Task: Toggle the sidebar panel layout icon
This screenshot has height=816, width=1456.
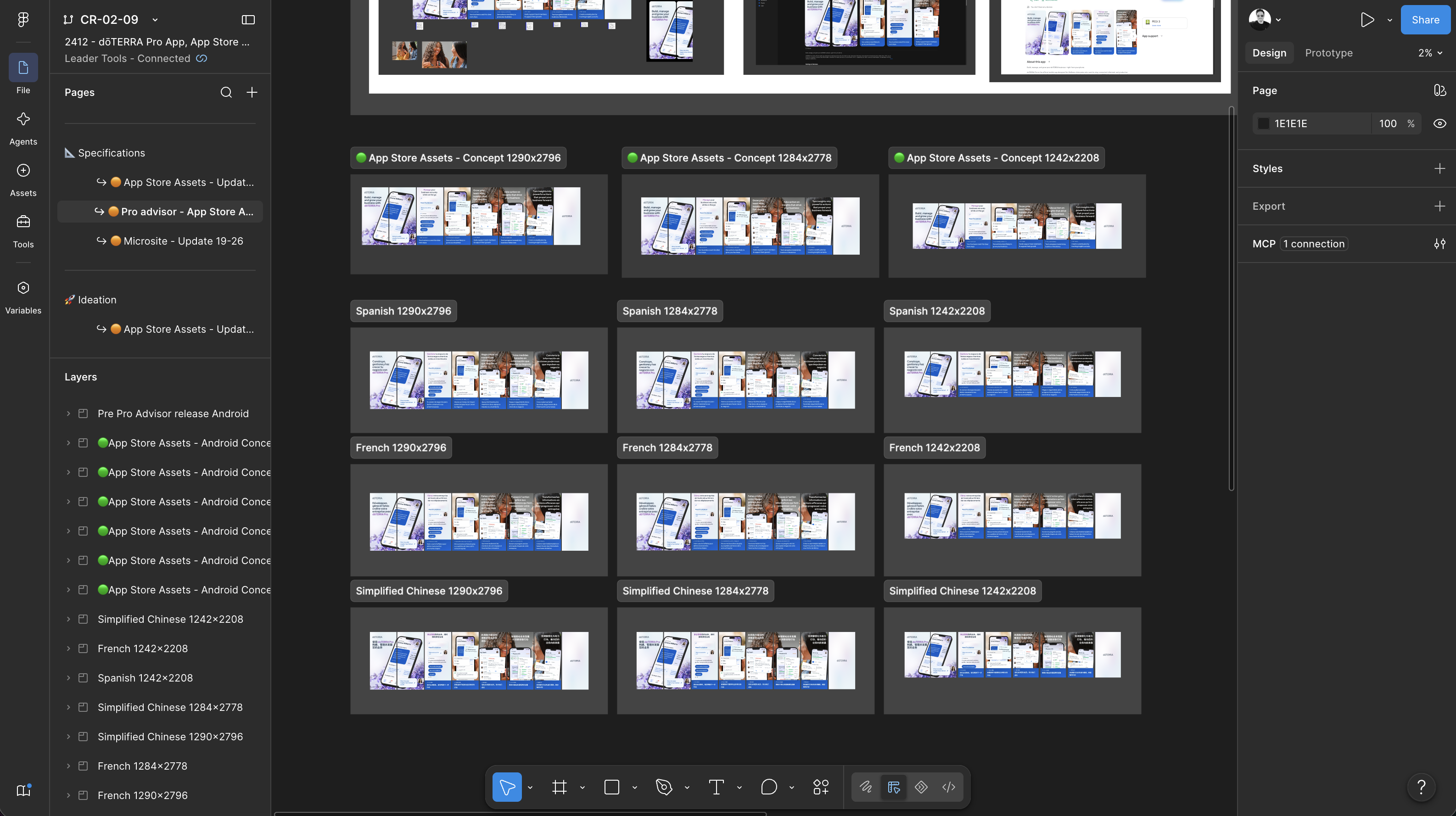Action: tap(248, 20)
